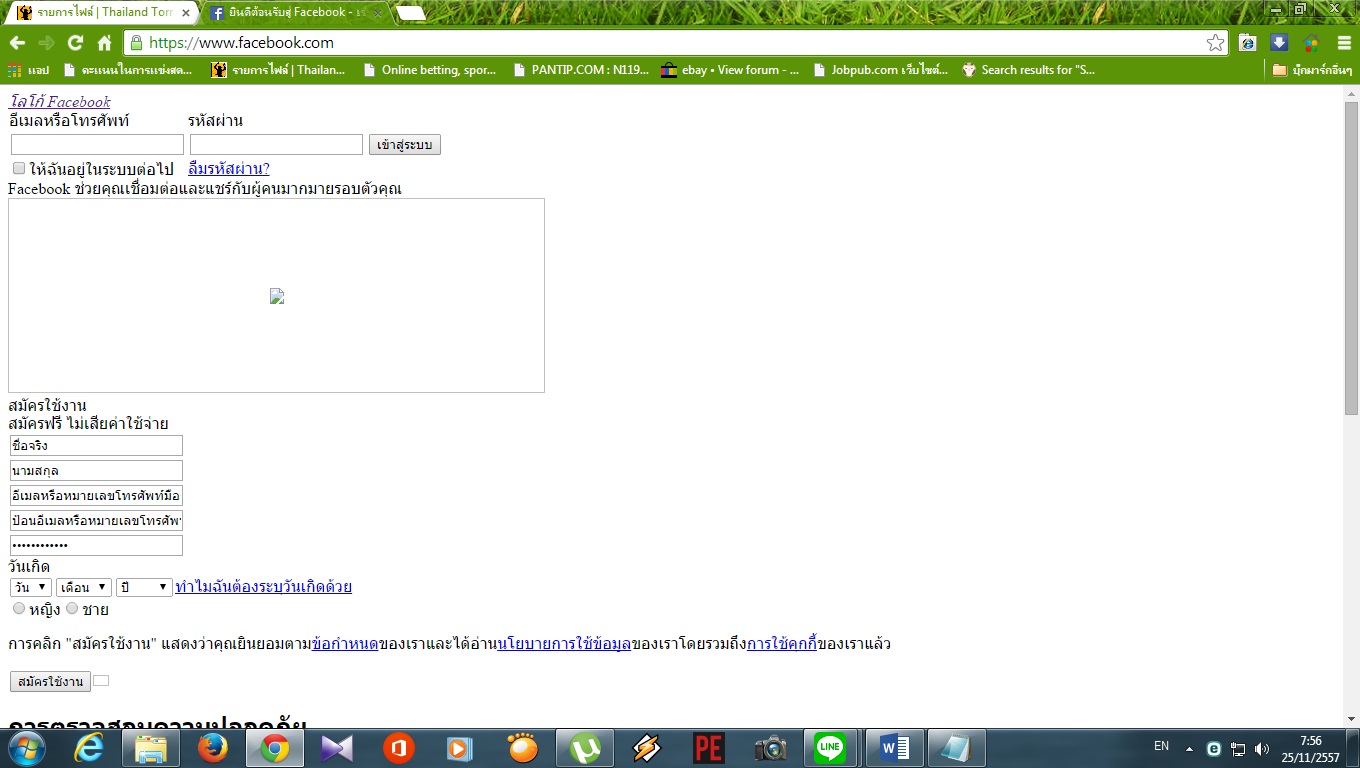Open the browser home page icon
The height and width of the screenshot is (768, 1360).
coord(104,43)
